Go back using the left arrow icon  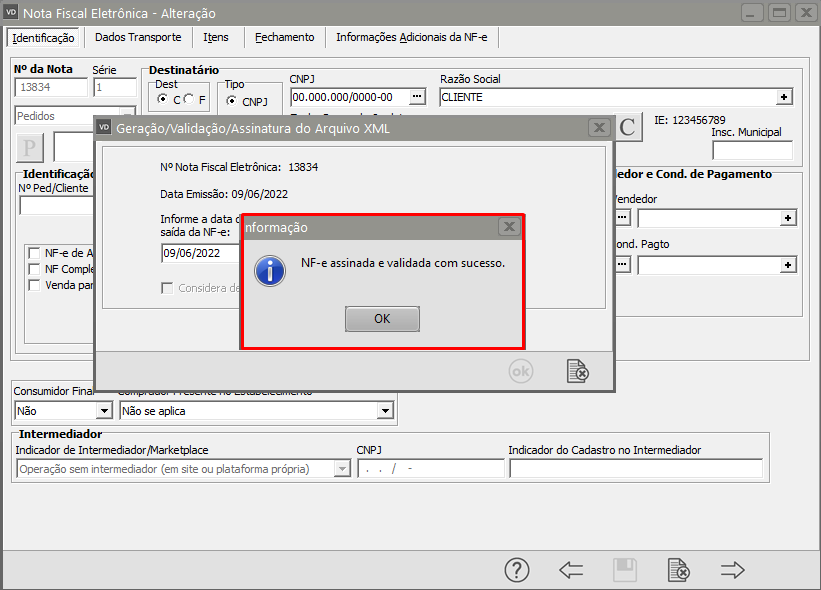tap(571, 570)
